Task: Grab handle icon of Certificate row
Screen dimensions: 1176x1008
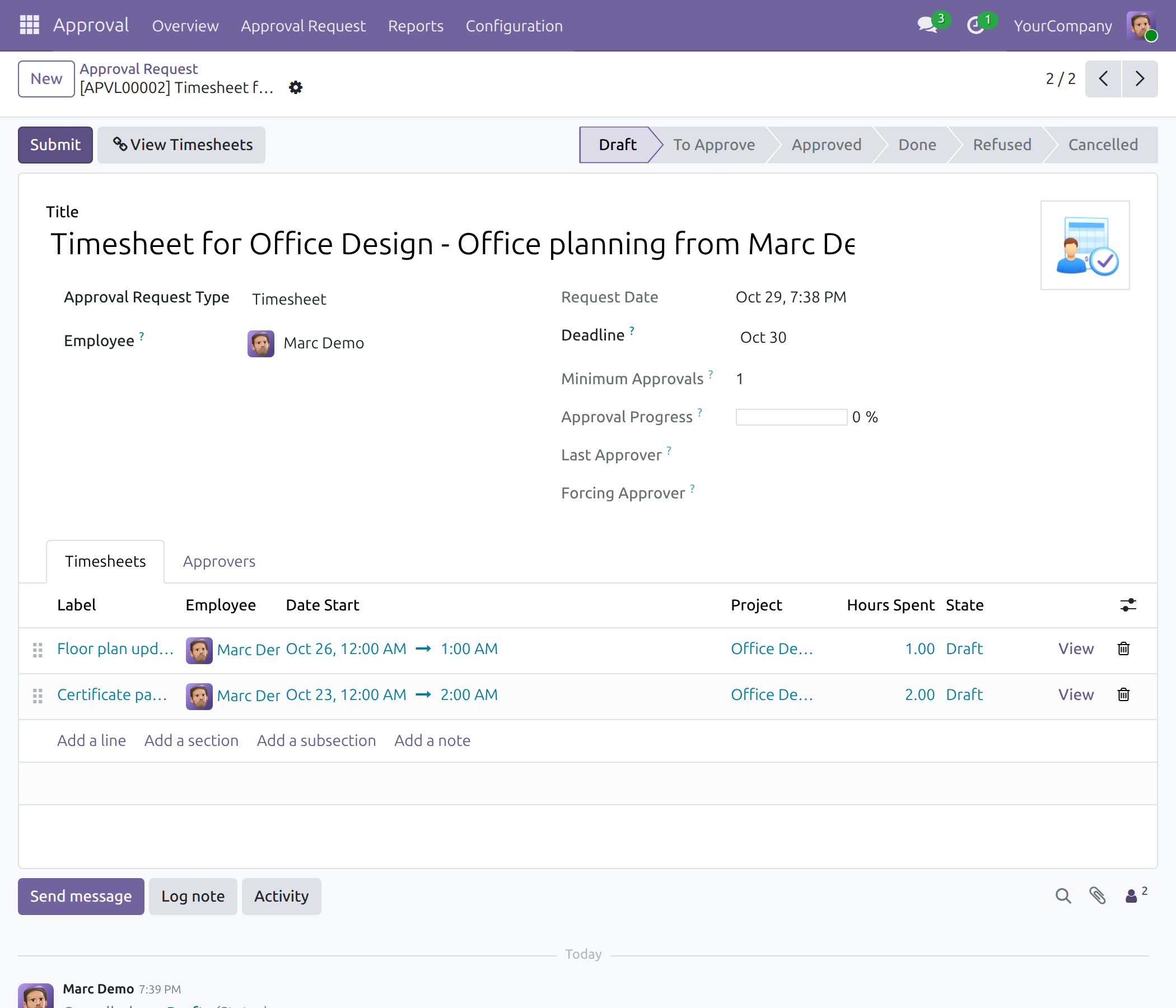Action: pyautogui.click(x=38, y=696)
